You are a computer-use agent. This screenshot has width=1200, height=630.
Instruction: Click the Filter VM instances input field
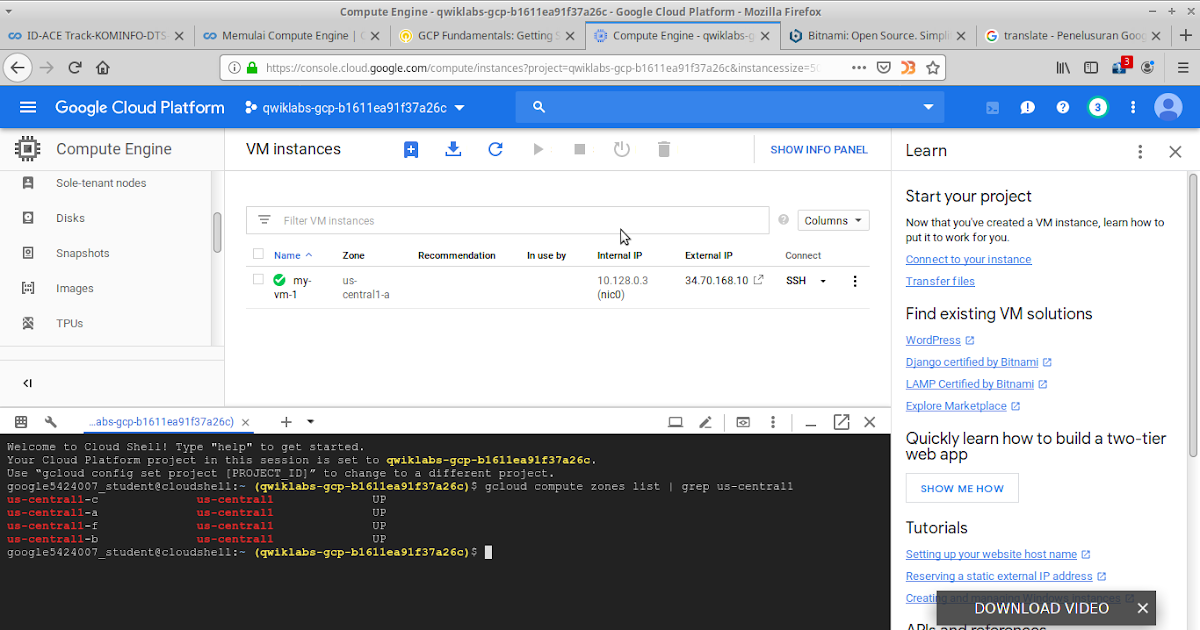pos(508,220)
